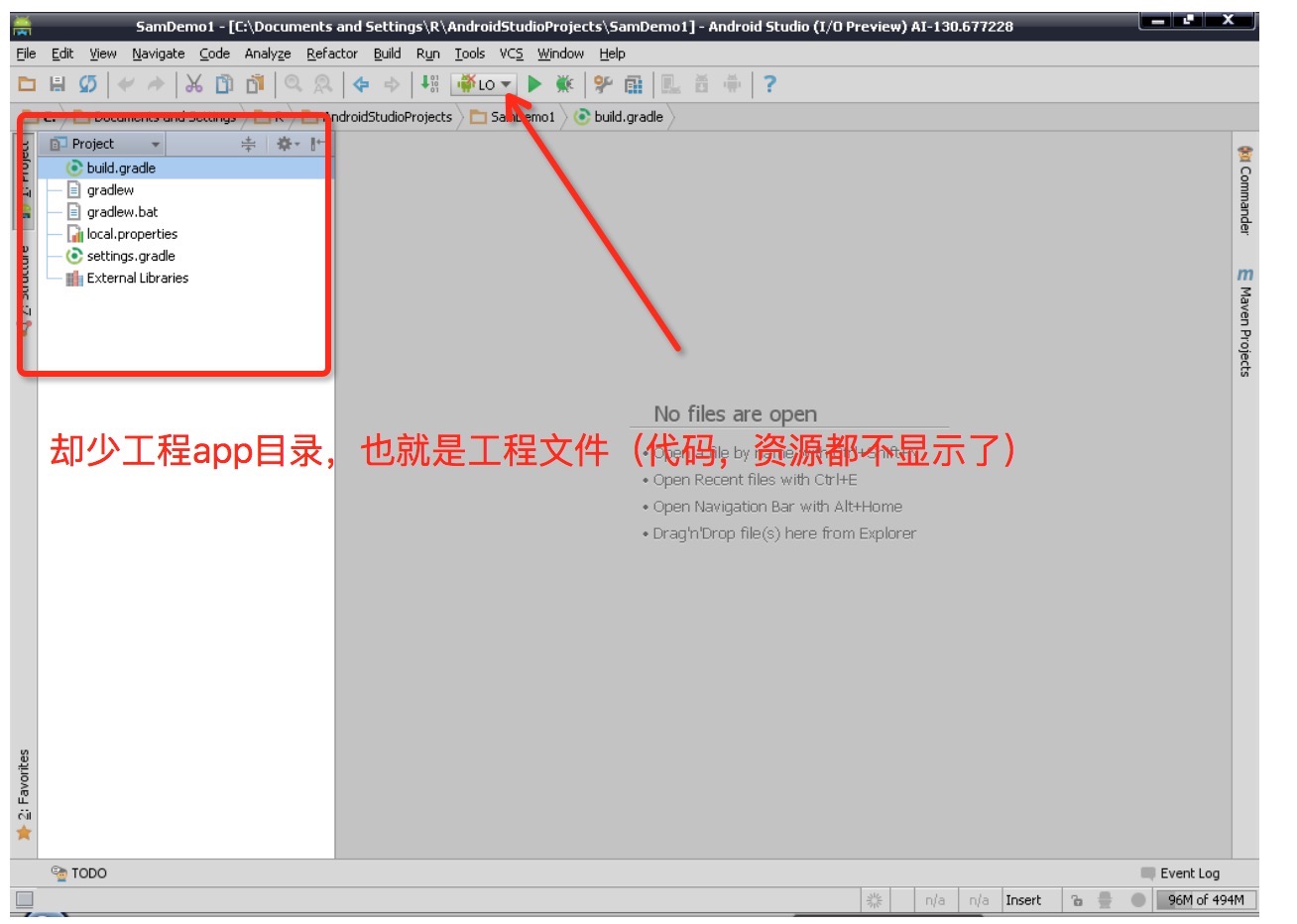Click tool windows toggle at bottom-left corner

coord(25,900)
